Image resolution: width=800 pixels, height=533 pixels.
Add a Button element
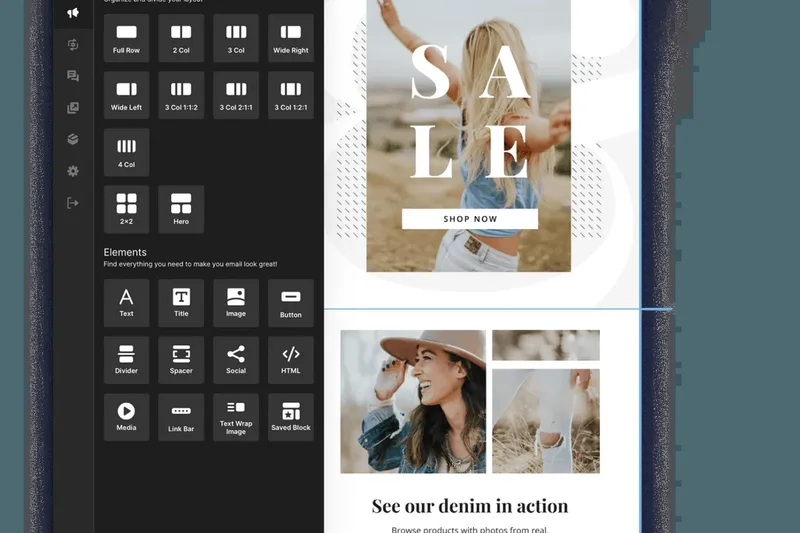(x=291, y=303)
